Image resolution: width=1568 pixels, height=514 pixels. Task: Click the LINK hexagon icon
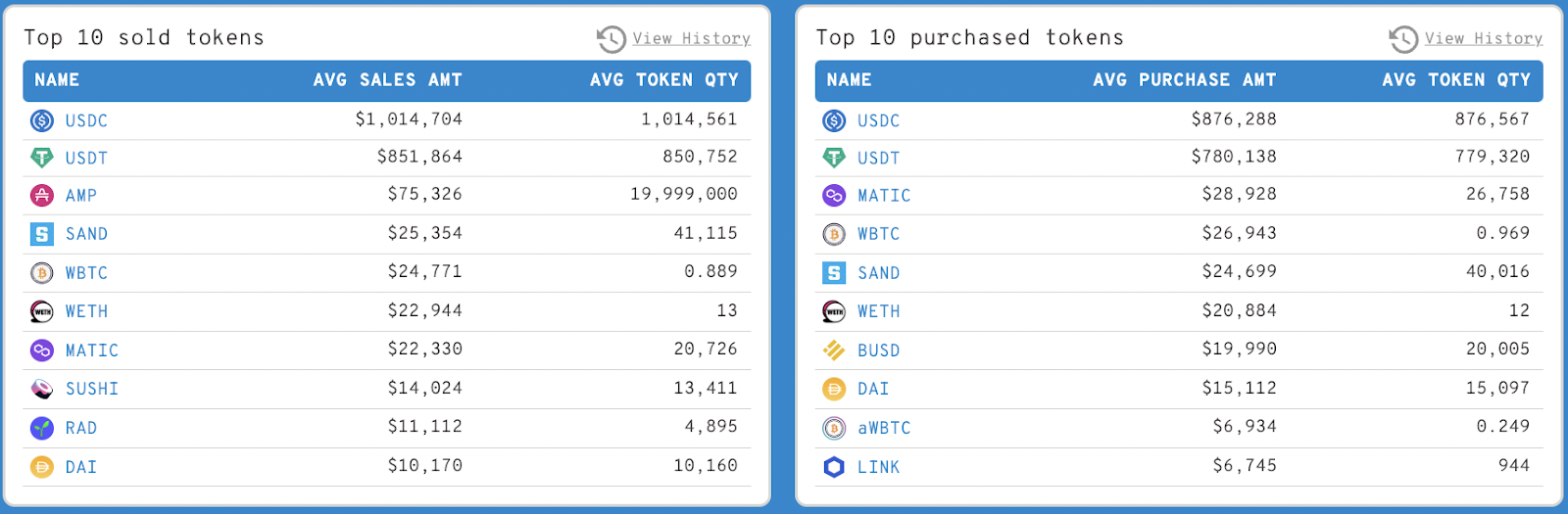coord(834,467)
